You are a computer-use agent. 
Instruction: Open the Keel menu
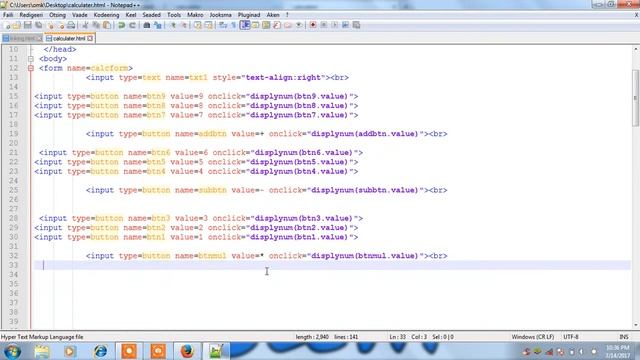(131, 15)
